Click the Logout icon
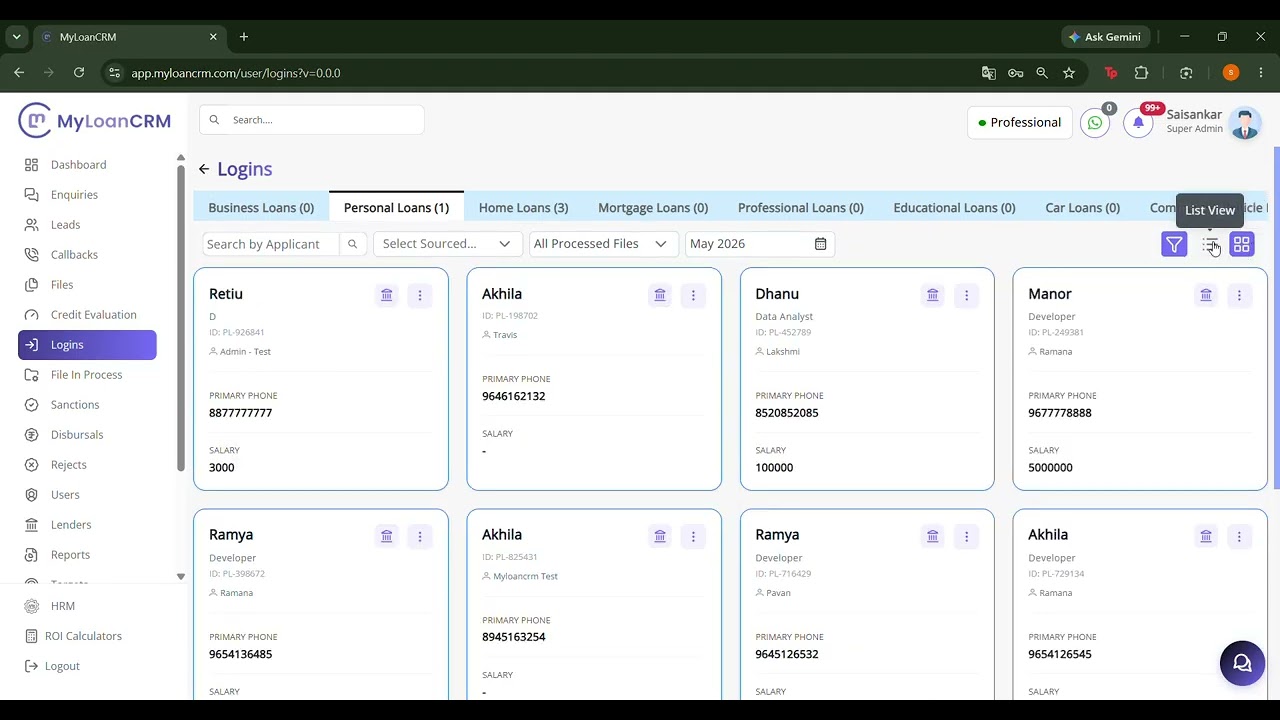 (32, 666)
